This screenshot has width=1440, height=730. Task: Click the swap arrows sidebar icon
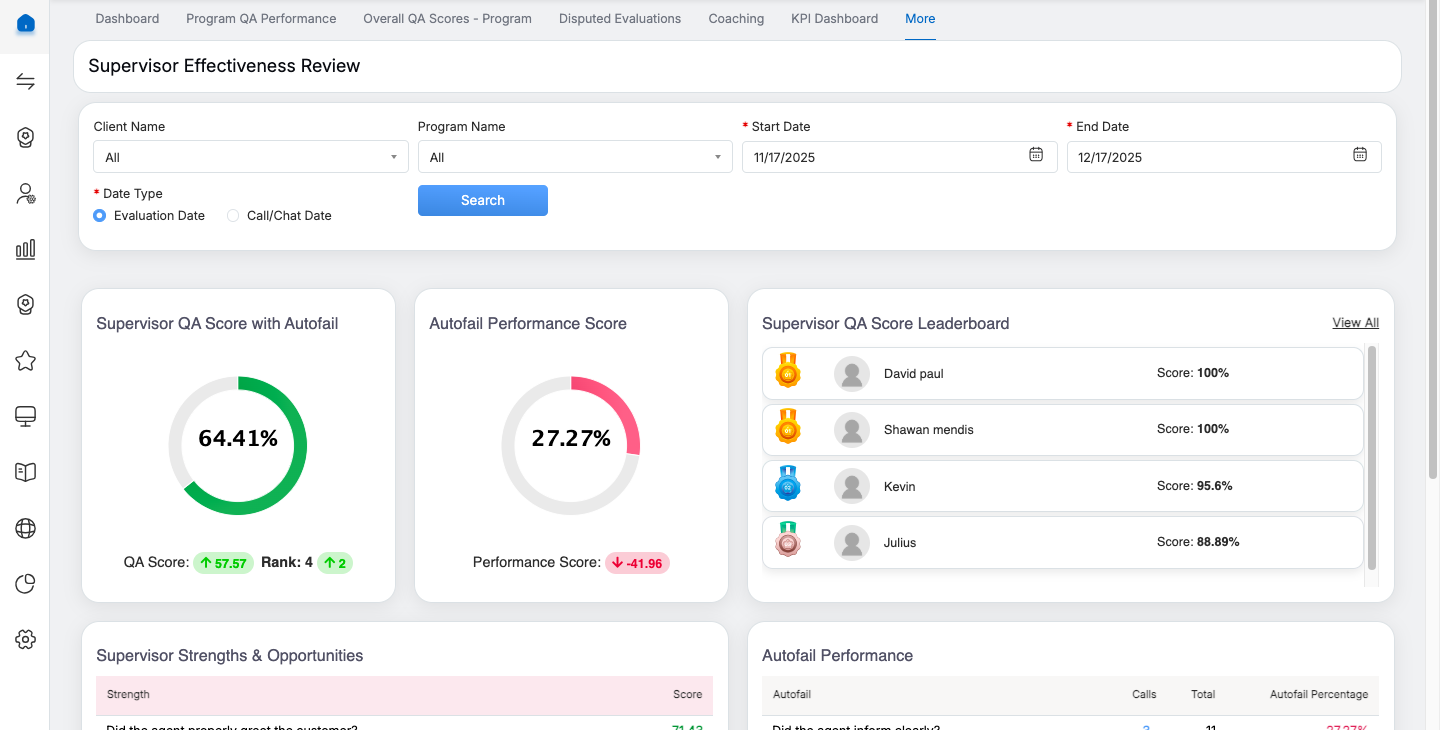[26, 82]
